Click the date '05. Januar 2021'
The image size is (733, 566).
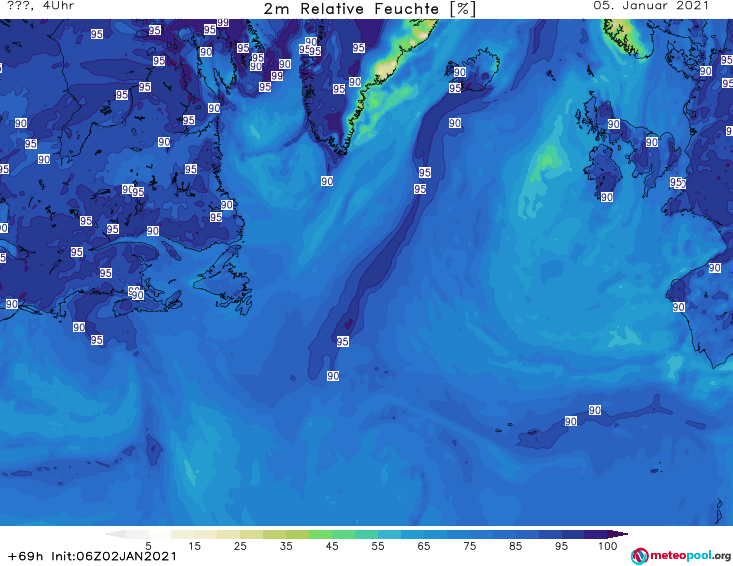click(651, 6)
